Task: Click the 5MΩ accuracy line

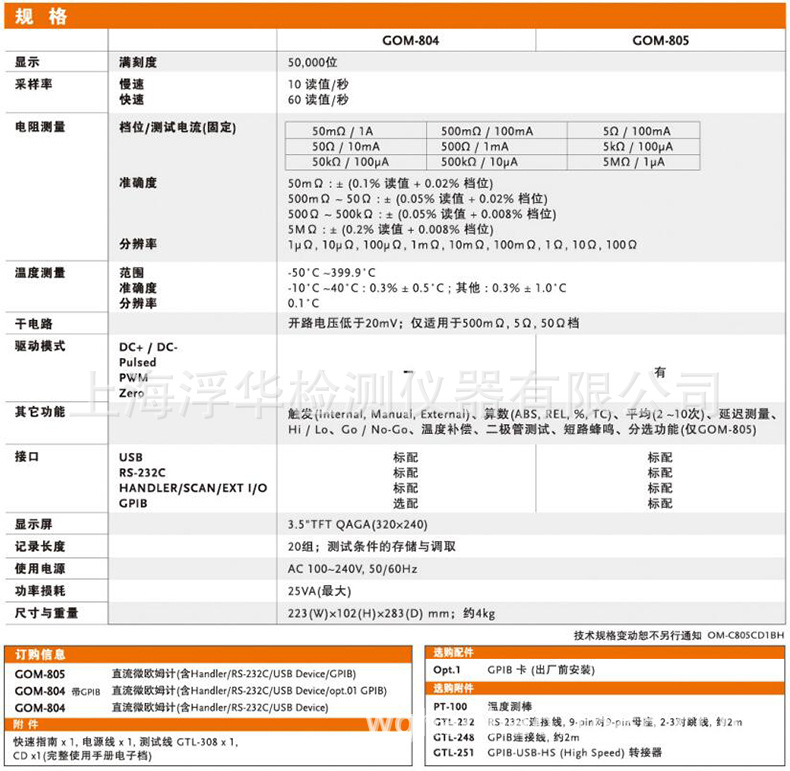Action: 390,229
